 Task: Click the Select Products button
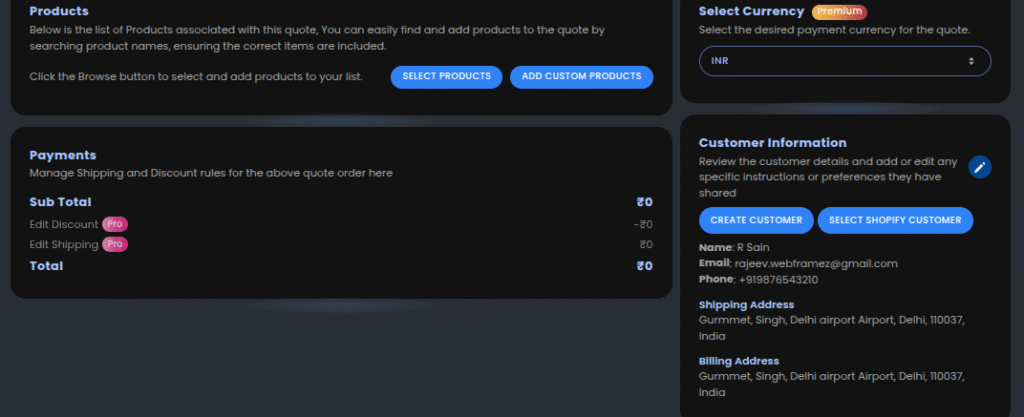(447, 77)
